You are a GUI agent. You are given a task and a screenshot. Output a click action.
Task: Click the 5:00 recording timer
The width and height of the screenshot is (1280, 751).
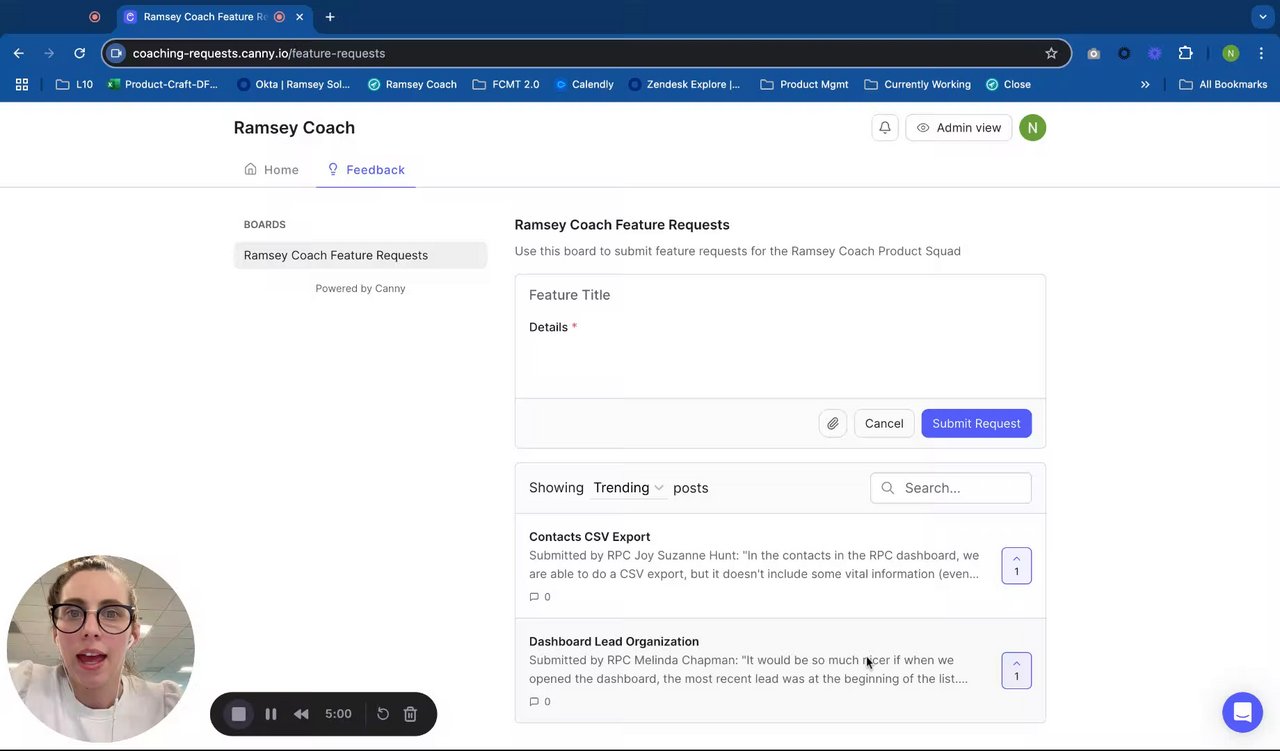pyautogui.click(x=338, y=714)
